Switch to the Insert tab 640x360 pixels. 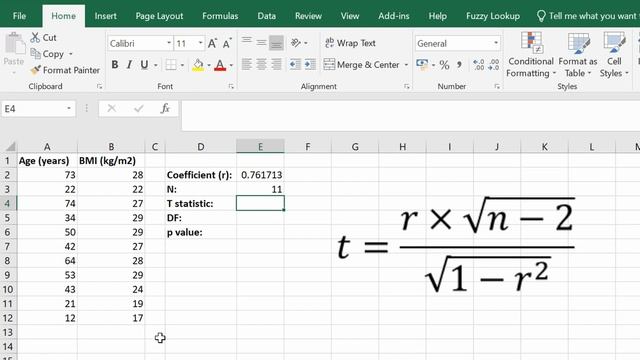coord(105,16)
